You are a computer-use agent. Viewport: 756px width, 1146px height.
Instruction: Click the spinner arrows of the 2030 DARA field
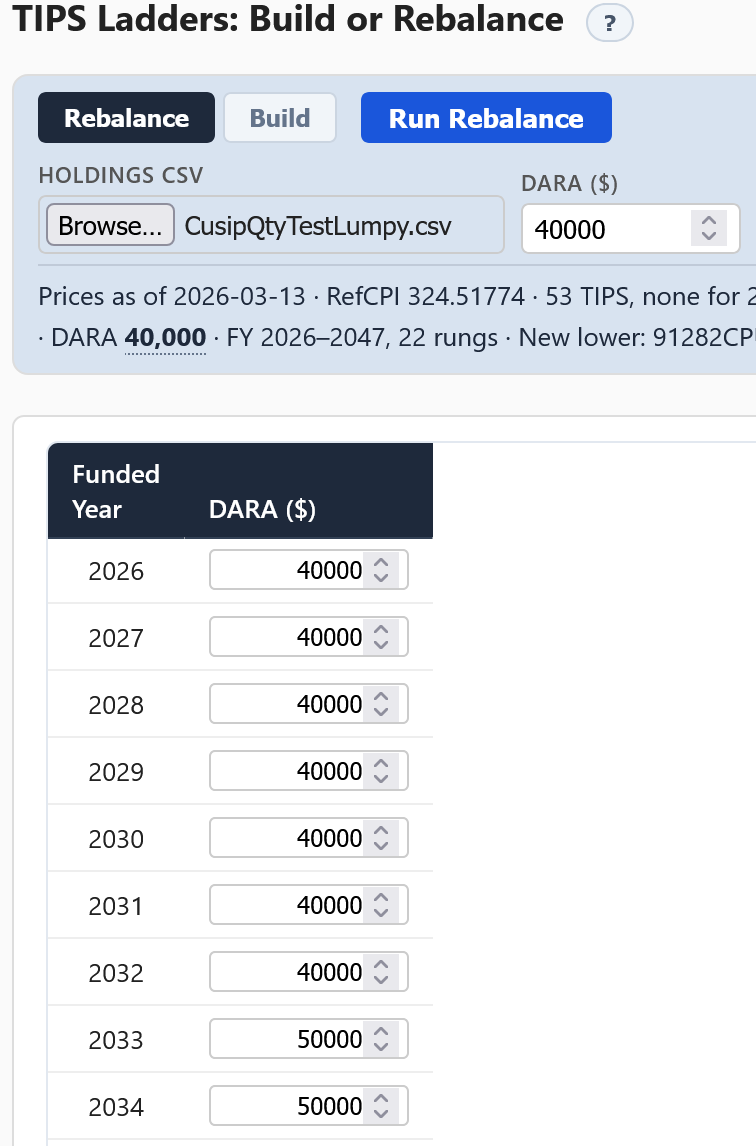pyautogui.click(x=381, y=838)
